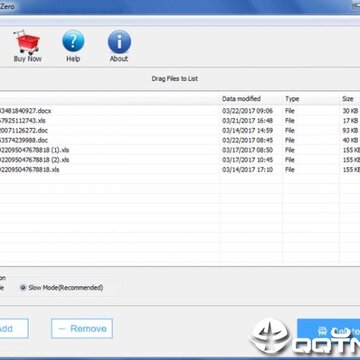Click the 40 KB size cell
The width and height of the screenshot is (360, 360).
[350, 140]
